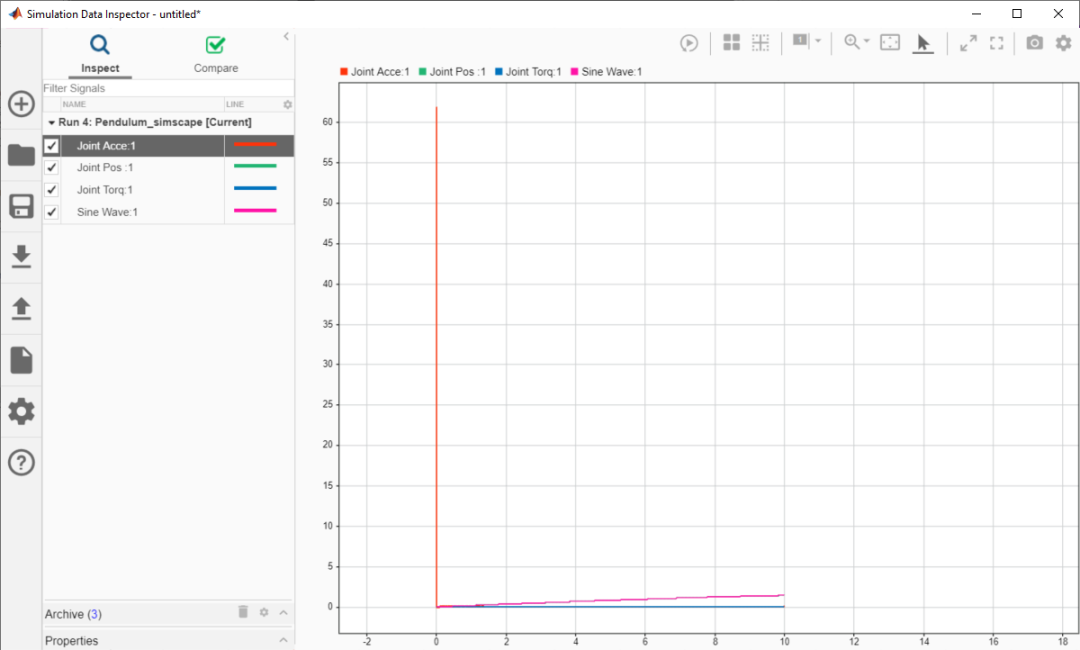Open the data cursor dropdown arrow
The image size is (1080, 650).
pyautogui.click(x=818, y=41)
